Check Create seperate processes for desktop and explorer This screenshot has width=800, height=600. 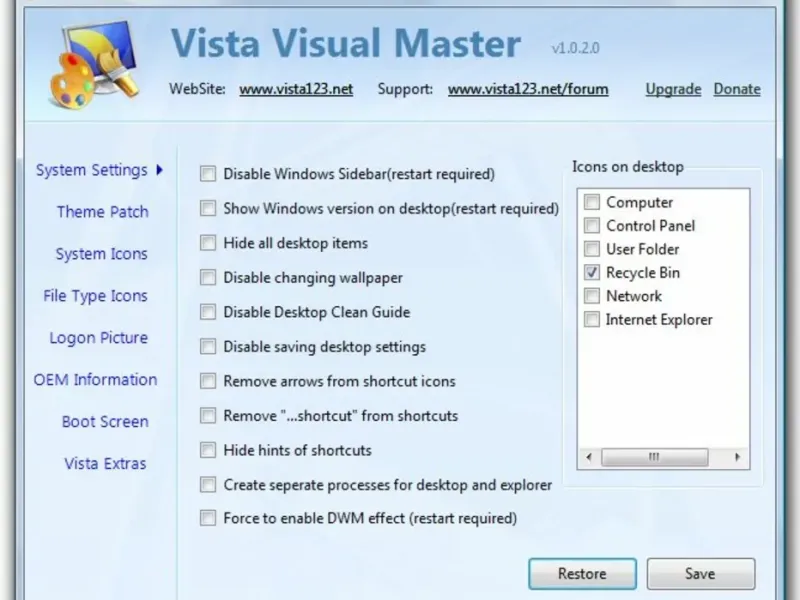(x=208, y=485)
